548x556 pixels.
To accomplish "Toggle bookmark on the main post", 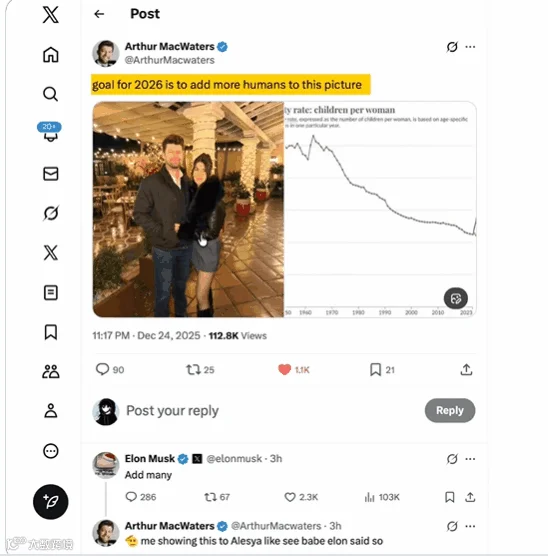I will (382, 370).
